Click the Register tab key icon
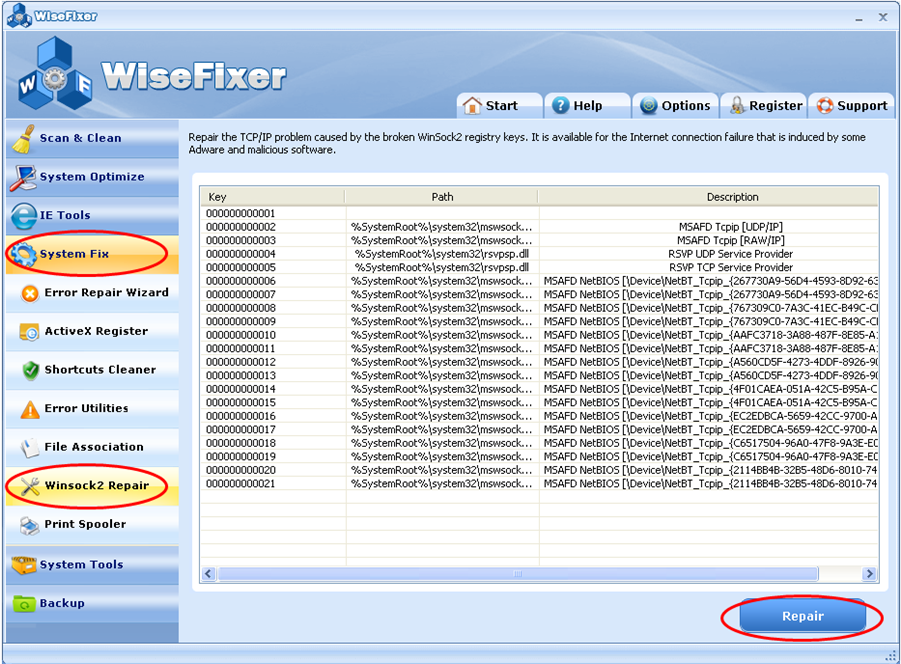Screen dimensions: 901x664 click(x=737, y=106)
